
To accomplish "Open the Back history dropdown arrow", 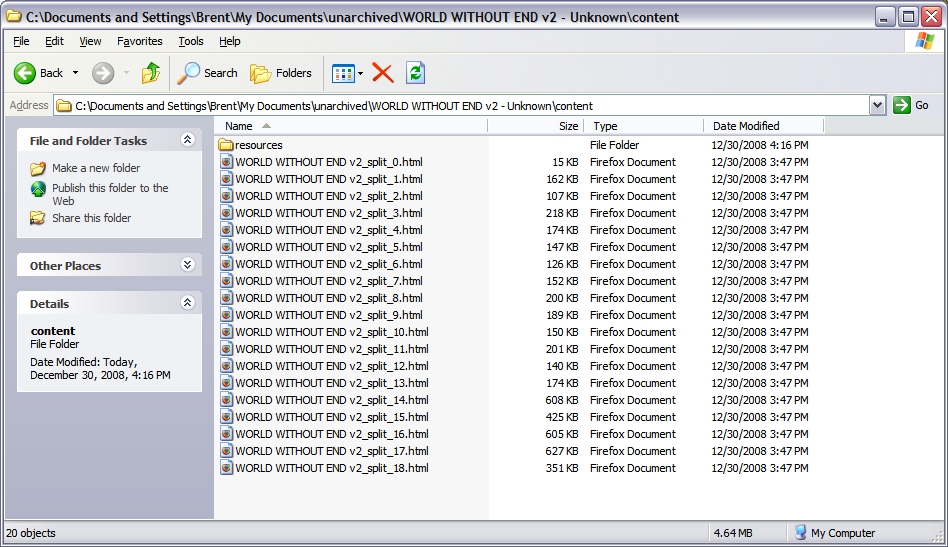I will point(76,73).
